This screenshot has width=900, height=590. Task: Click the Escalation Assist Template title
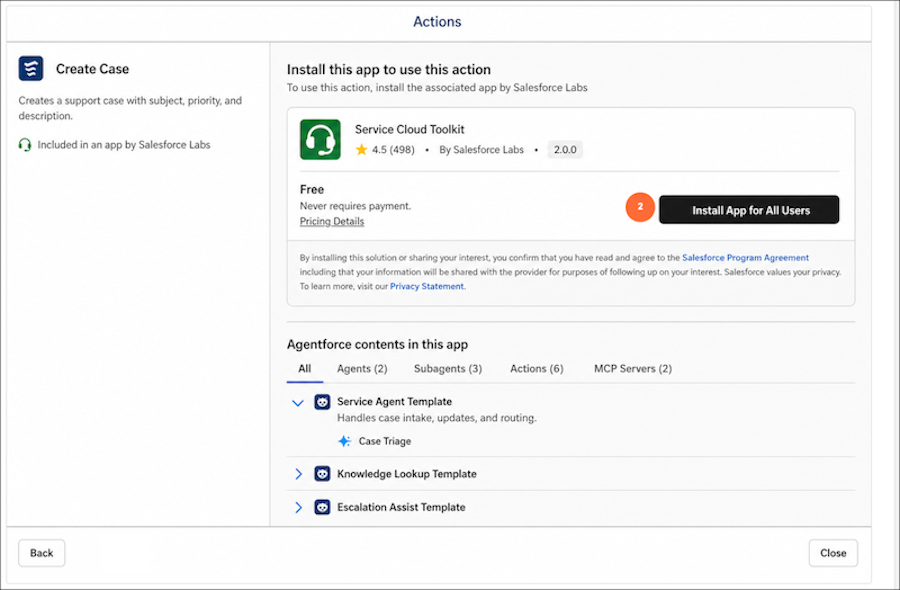tap(401, 507)
